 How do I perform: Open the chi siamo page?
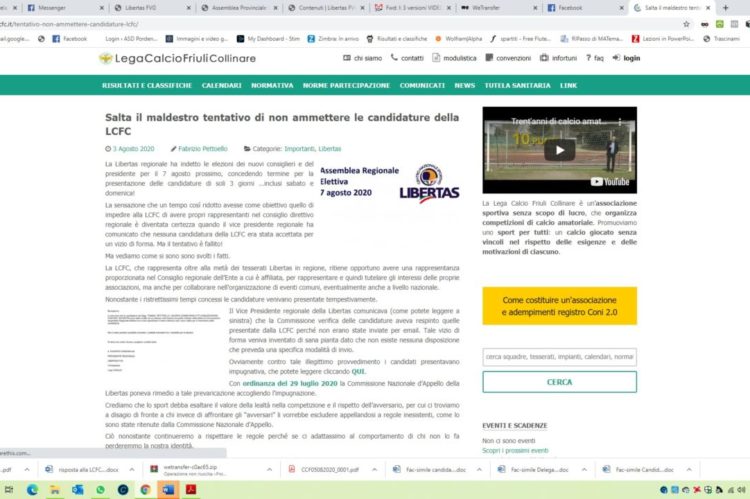pos(362,58)
